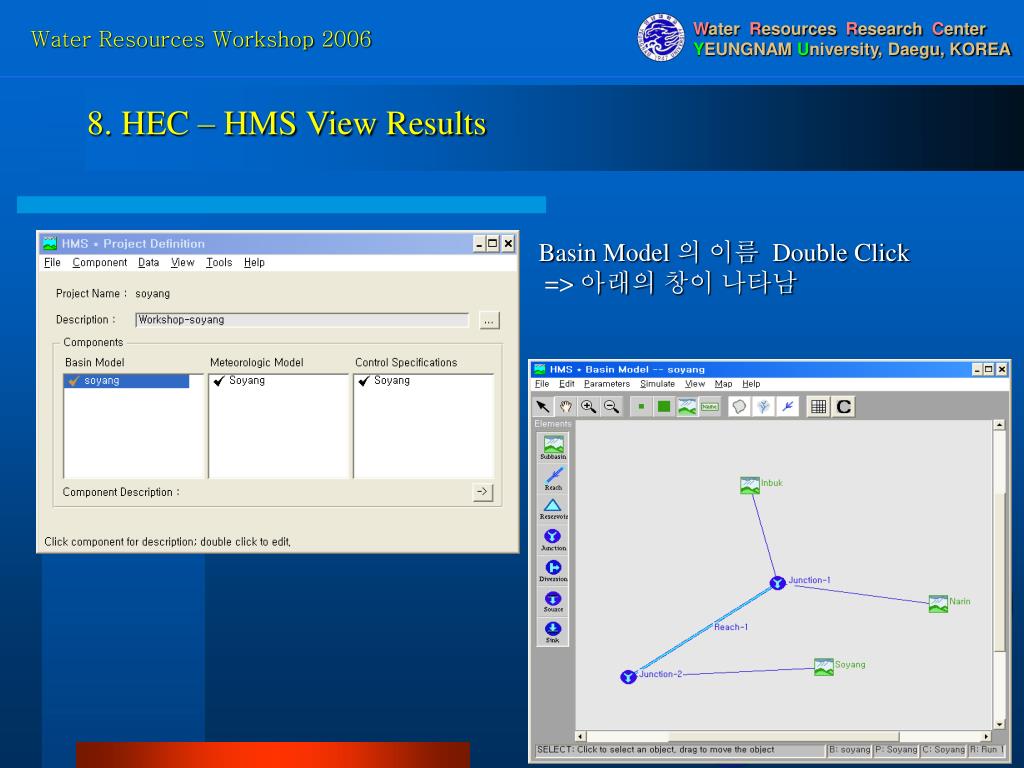Pick the Junction element from palette
The image size is (1024, 768).
coord(553,539)
